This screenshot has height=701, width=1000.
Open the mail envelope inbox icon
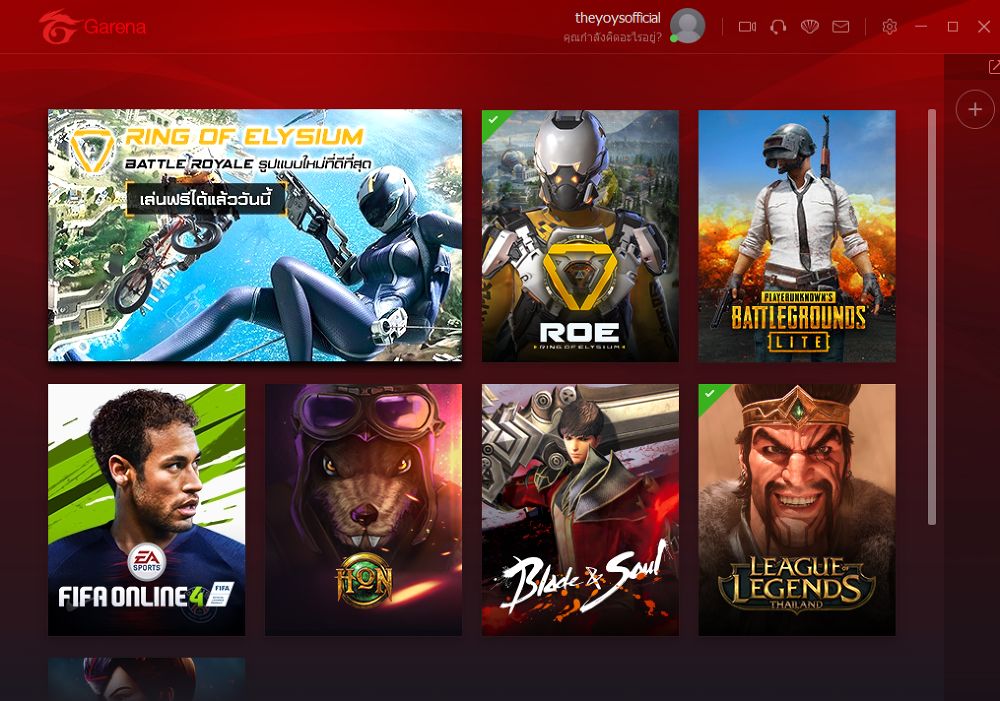point(841,27)
